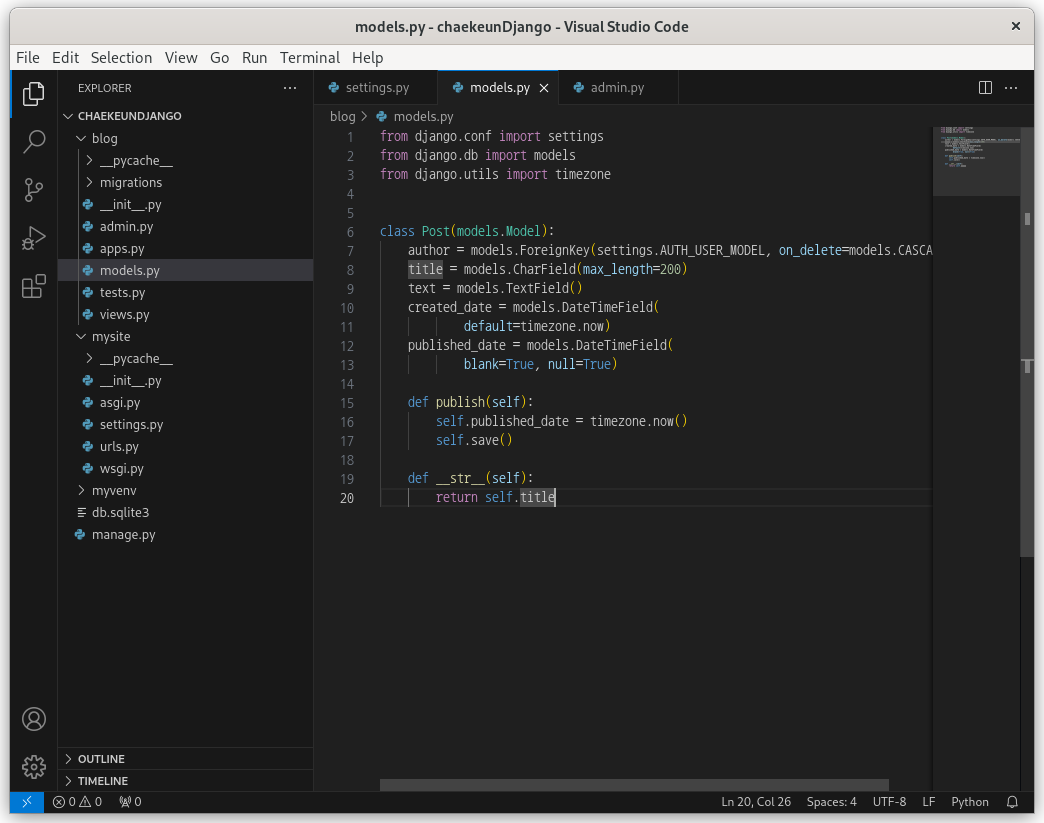This screenshot has height=823, width=1044.
Task: Click LF end of line selector
Action: click(x=929, y=802)
